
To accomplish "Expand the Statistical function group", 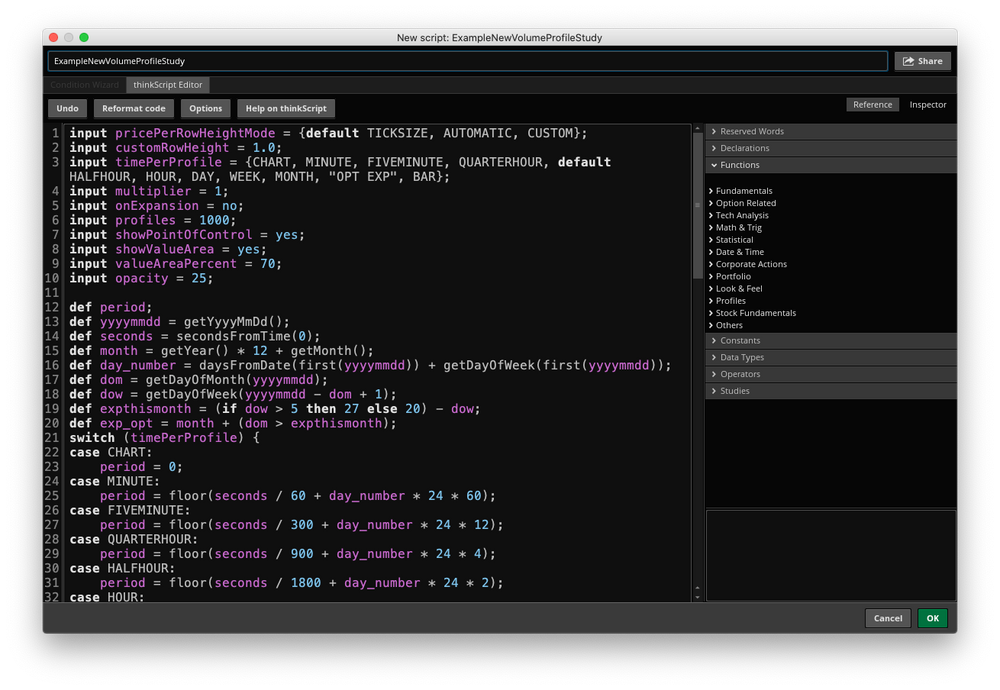I will coord(734,240).
